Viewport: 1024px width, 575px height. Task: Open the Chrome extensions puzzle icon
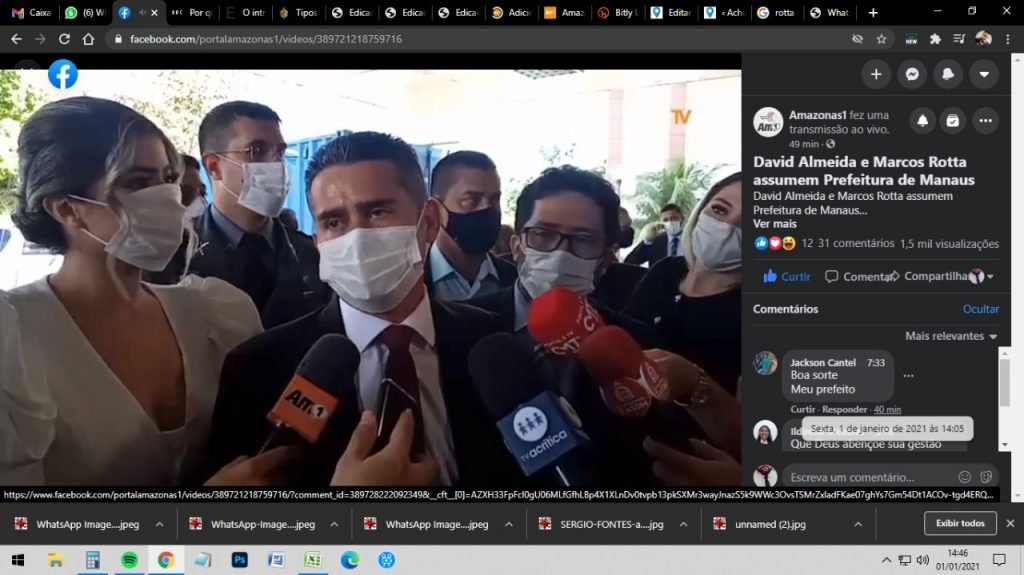[935, 39]
